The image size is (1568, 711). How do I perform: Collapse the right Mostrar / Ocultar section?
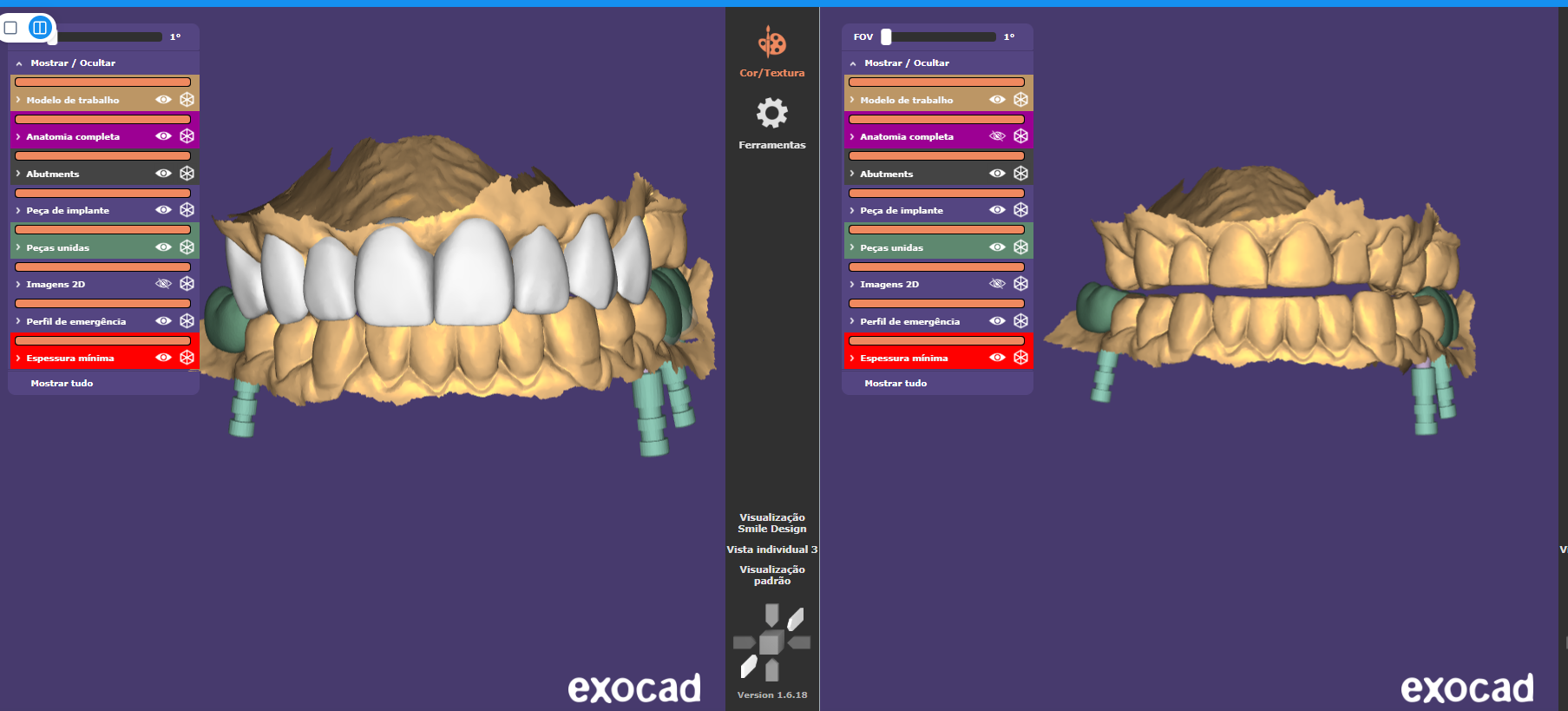(x=853, y=63)
